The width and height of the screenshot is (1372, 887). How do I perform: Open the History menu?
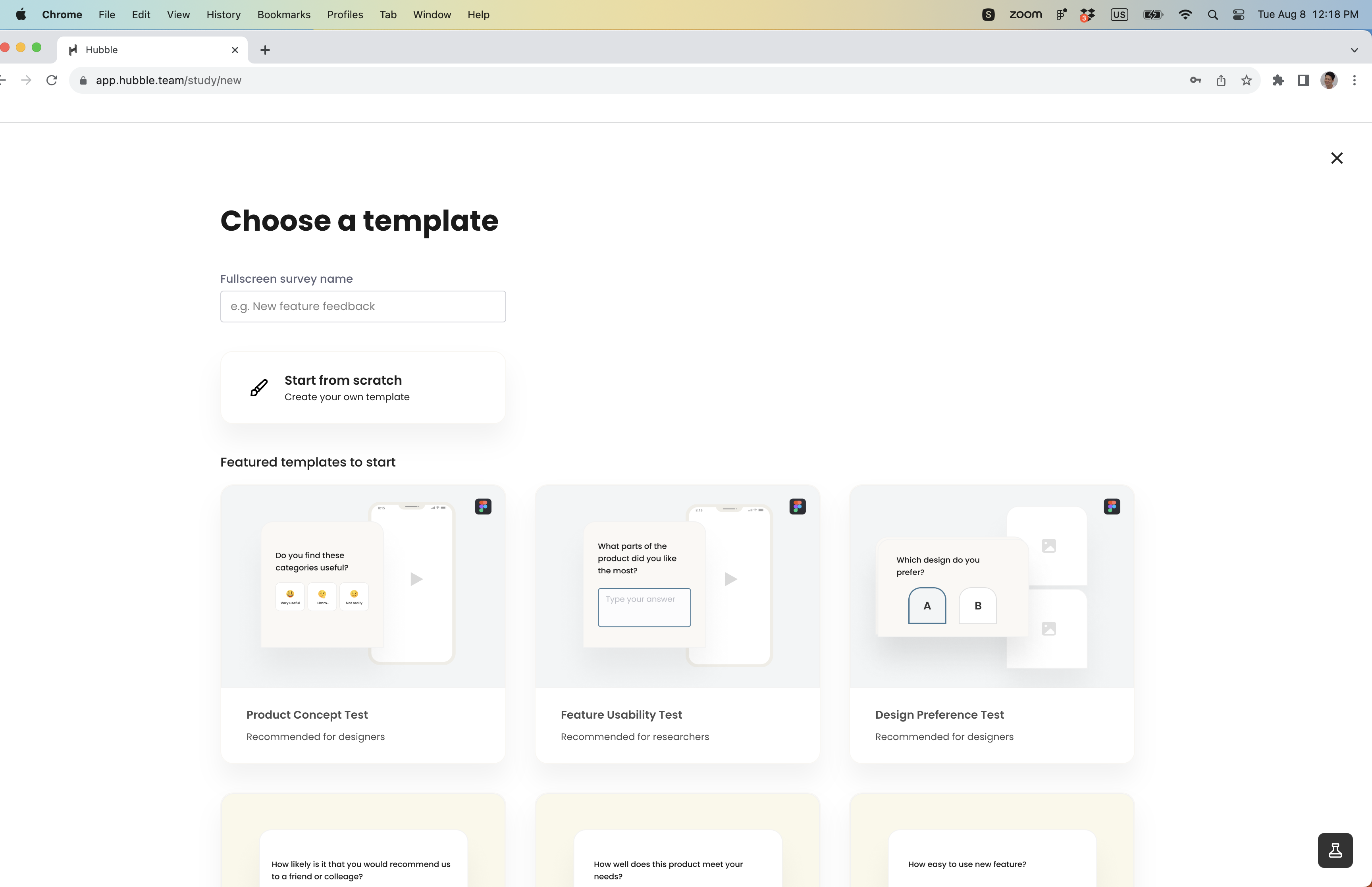224,14
